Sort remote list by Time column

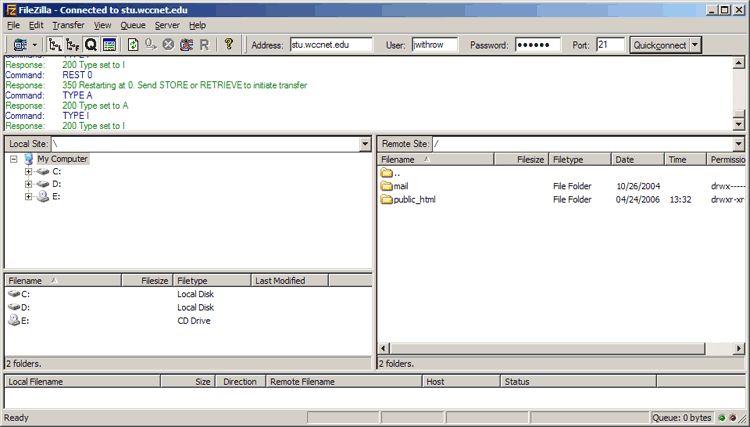coord(685,160)
